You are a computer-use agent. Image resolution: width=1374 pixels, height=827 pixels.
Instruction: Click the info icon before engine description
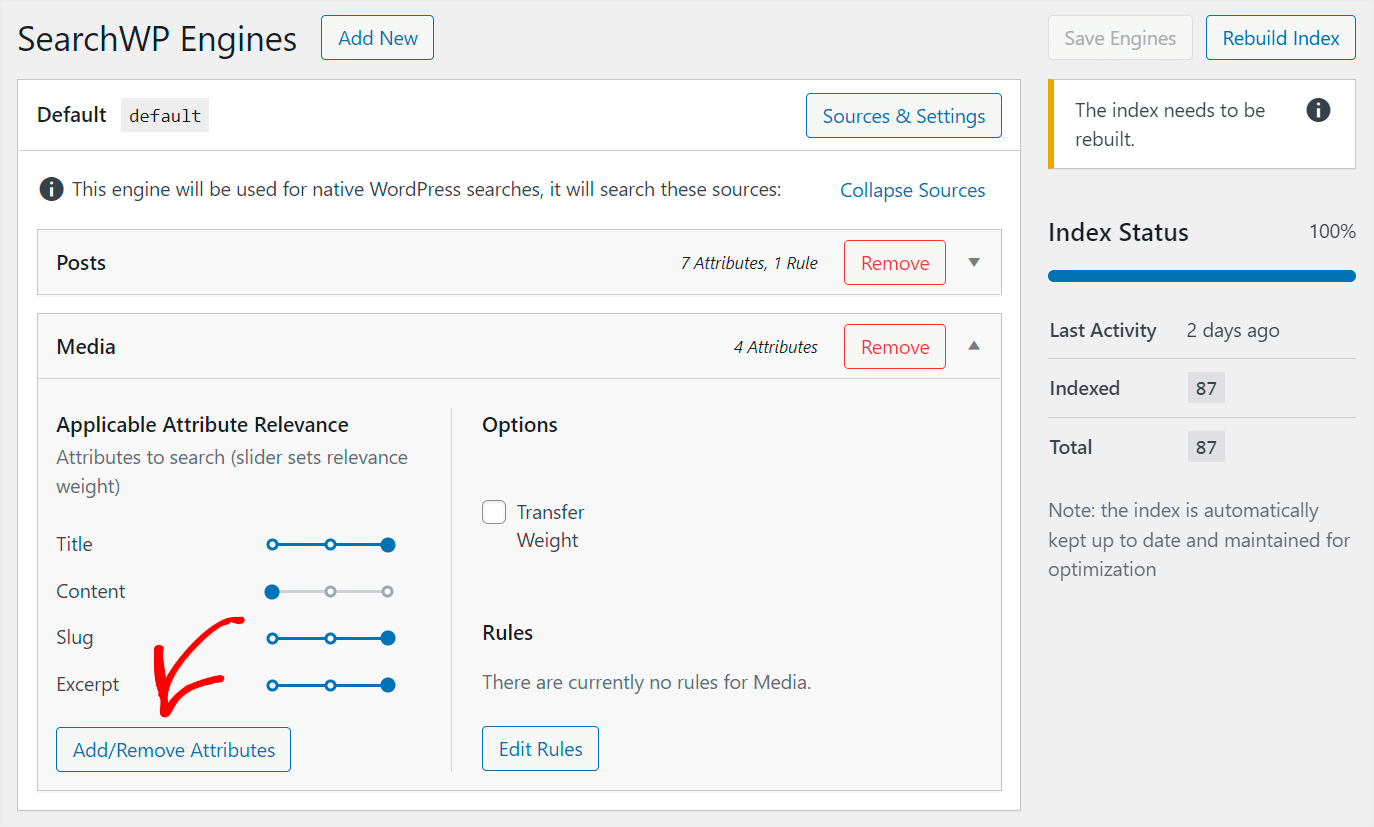51,189
